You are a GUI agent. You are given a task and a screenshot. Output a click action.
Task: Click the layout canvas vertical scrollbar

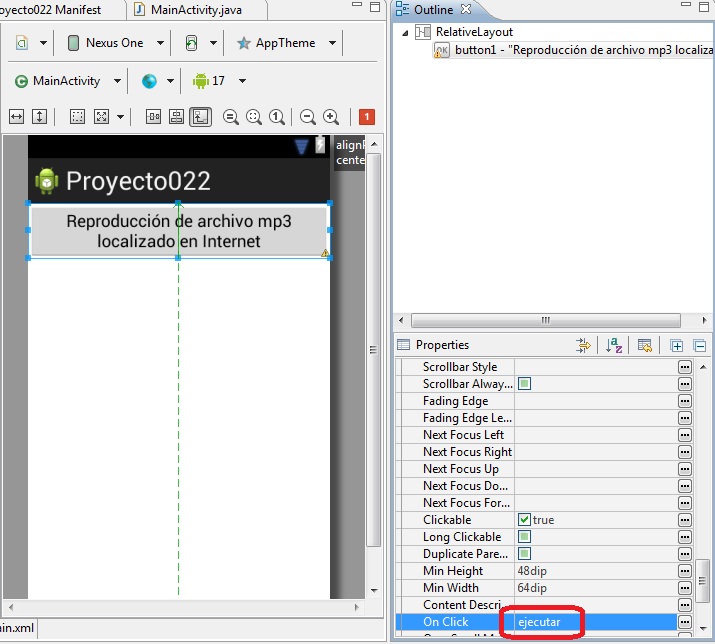point(373,350)
